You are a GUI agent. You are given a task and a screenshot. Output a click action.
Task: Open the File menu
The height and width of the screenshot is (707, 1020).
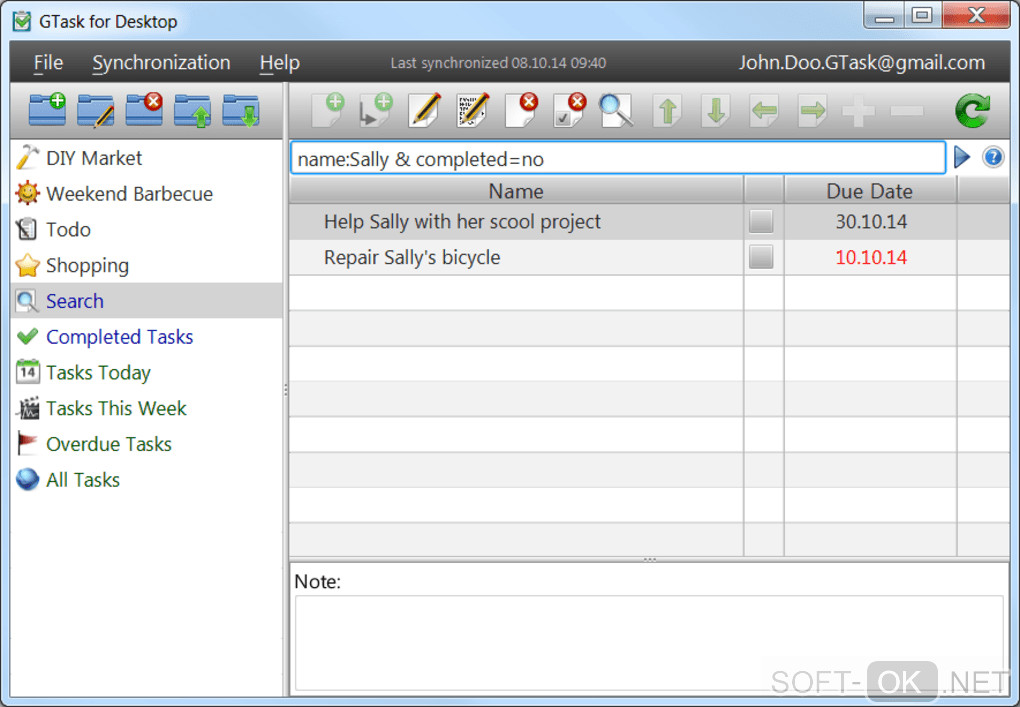(48, 62)
